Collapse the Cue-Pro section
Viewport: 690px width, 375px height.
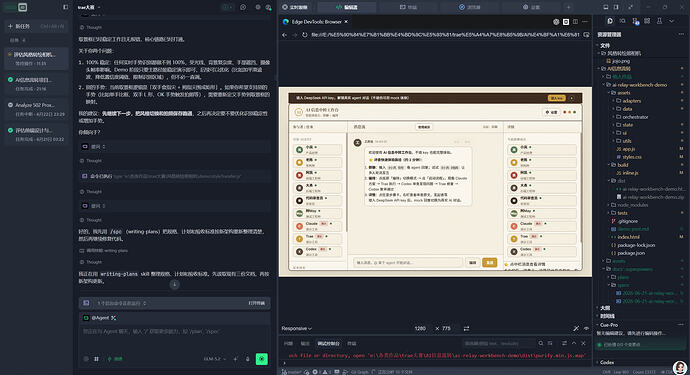click(x=609, y=325)
